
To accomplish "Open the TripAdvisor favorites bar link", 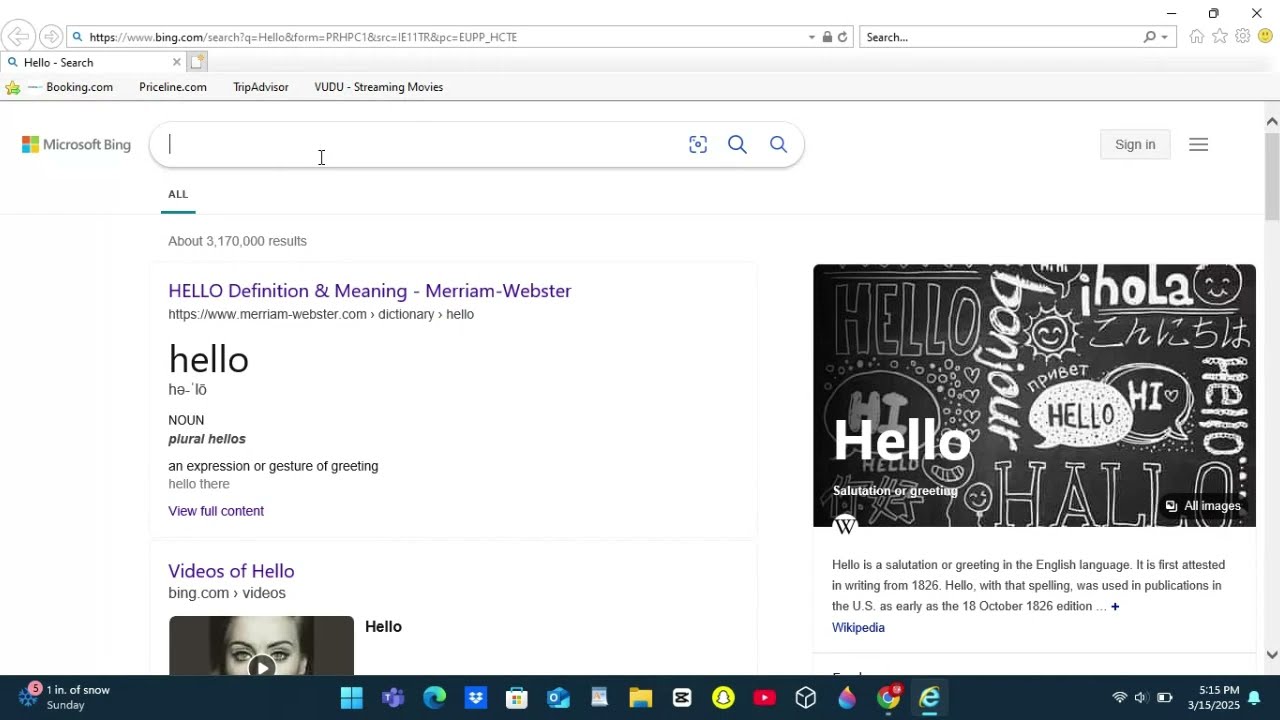I will point(261,87).
